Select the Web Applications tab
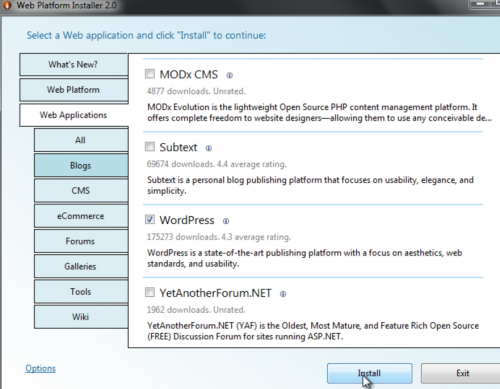The height and width of the screenshot is (389, 500). point(74,115)
